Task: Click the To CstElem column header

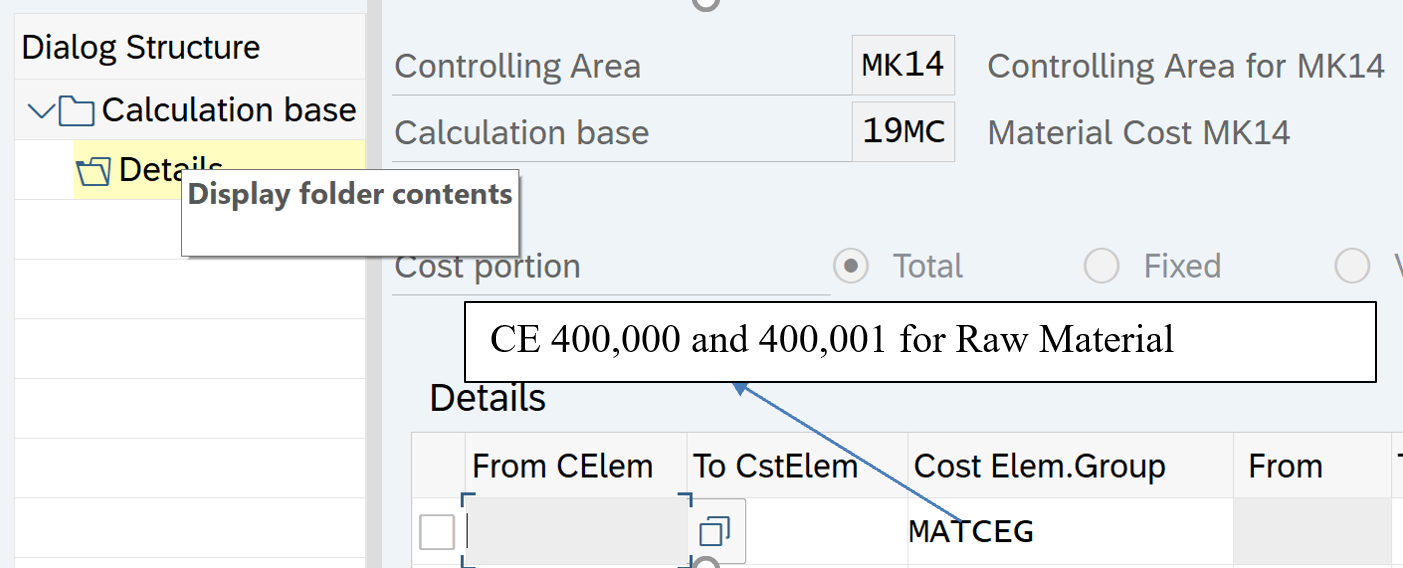Action: pyautogui.click(x=776, y=466)
